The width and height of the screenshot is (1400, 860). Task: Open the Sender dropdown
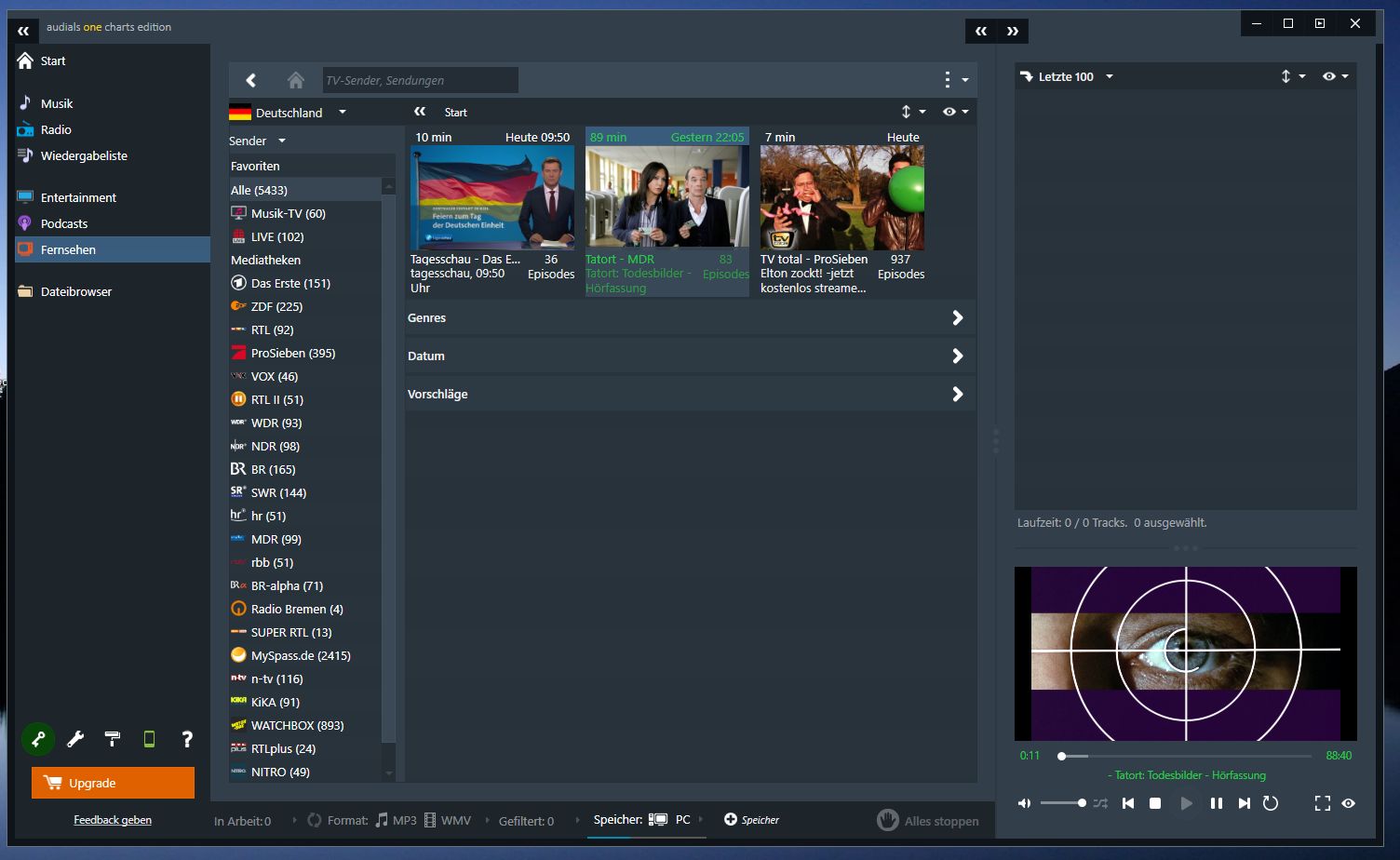pyautogui.click(x=258, y=141)
